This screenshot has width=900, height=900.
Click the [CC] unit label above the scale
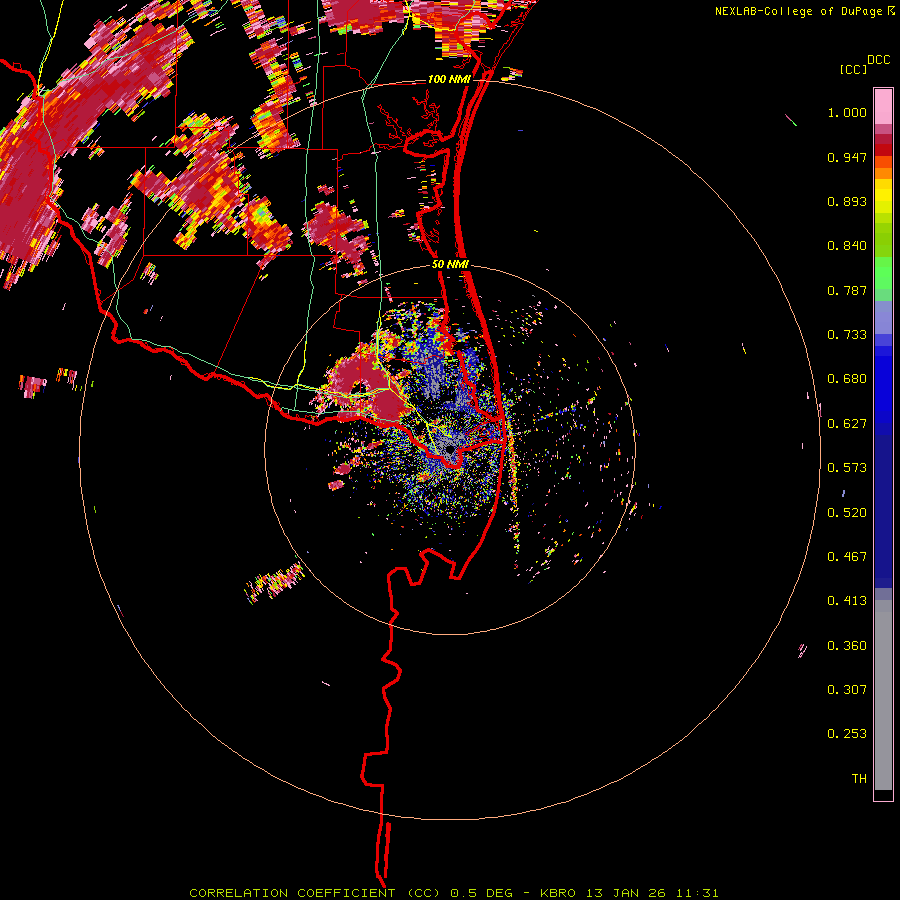[x=853, y=69]
